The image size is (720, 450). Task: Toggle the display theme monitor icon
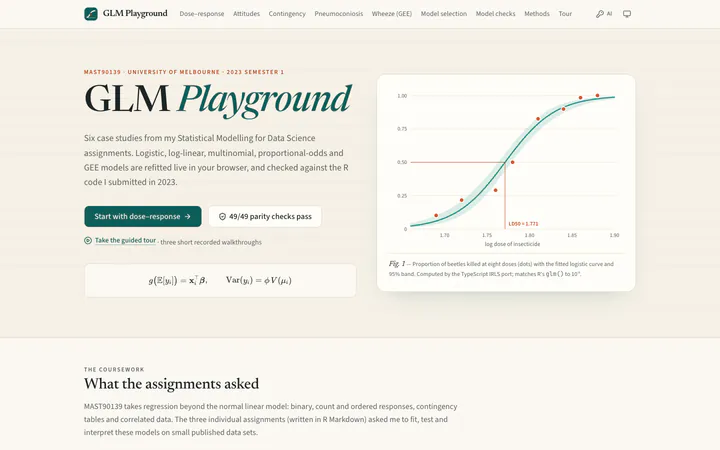(x=627, y=14)
